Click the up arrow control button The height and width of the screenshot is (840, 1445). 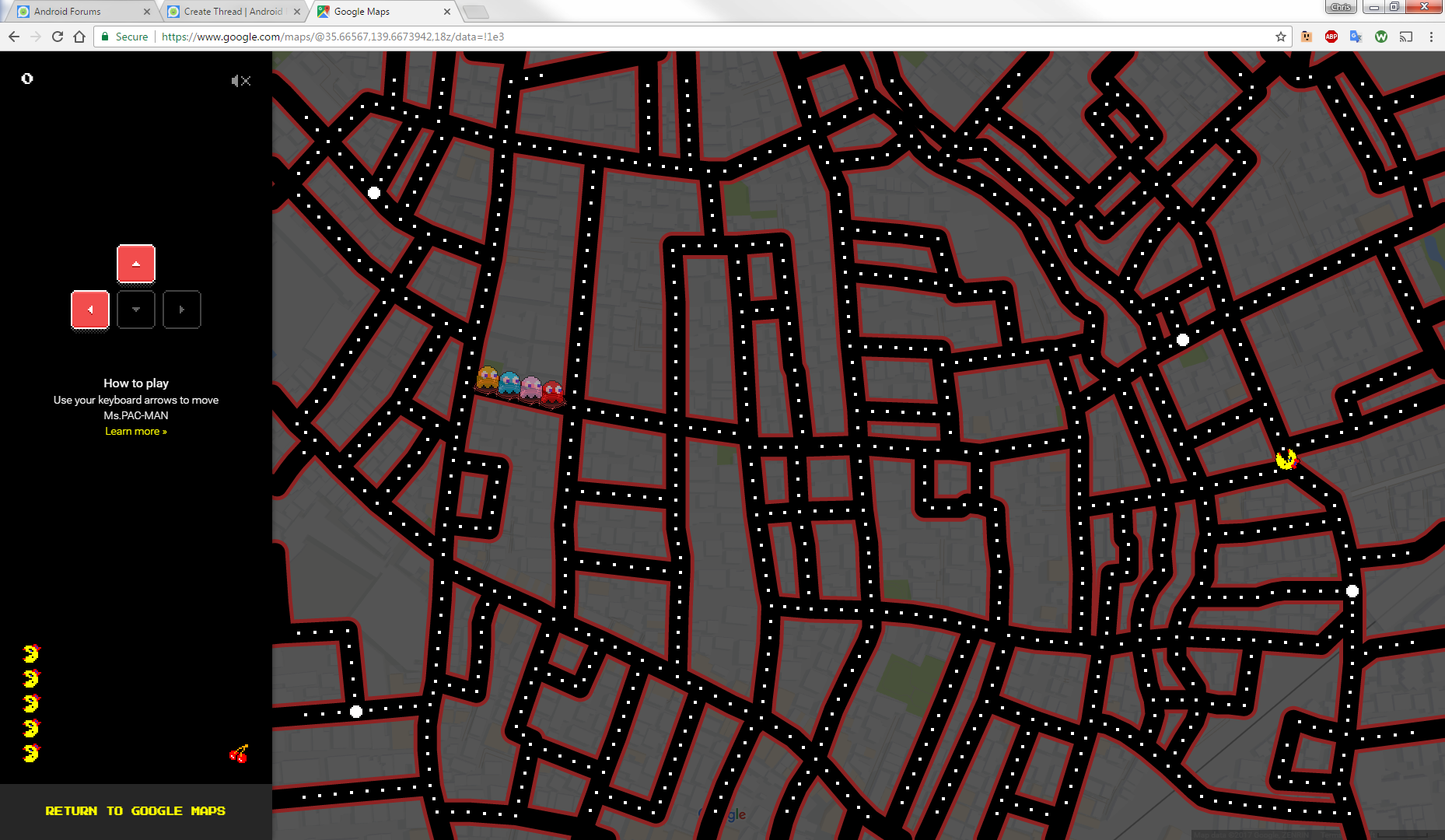136,264
